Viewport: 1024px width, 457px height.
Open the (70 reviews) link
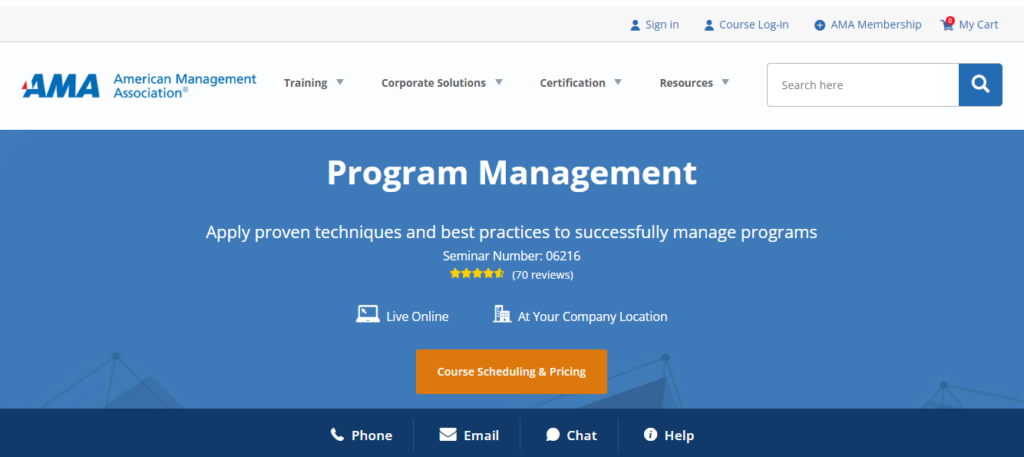543,275
